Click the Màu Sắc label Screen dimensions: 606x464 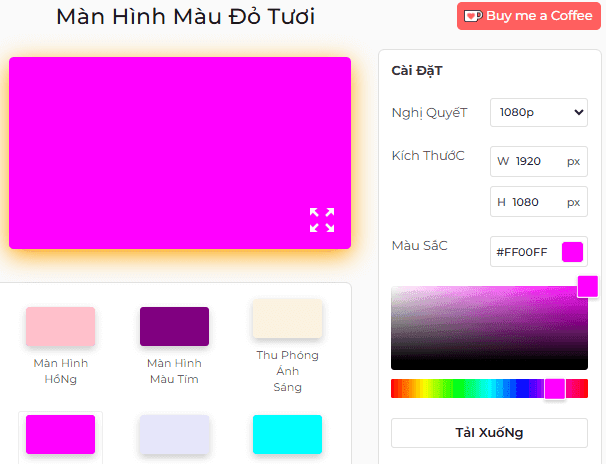(x=419, y=245)
